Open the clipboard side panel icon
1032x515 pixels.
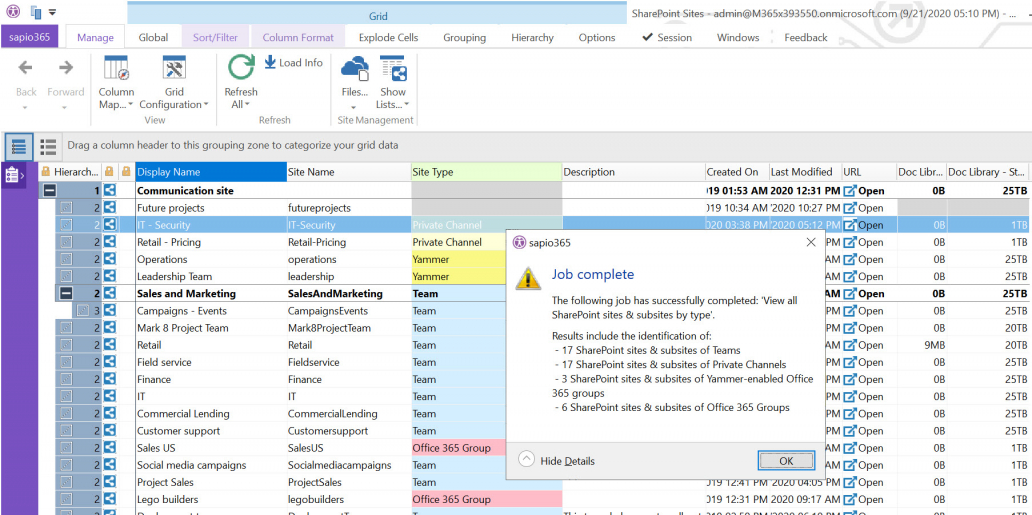point(13,175)
